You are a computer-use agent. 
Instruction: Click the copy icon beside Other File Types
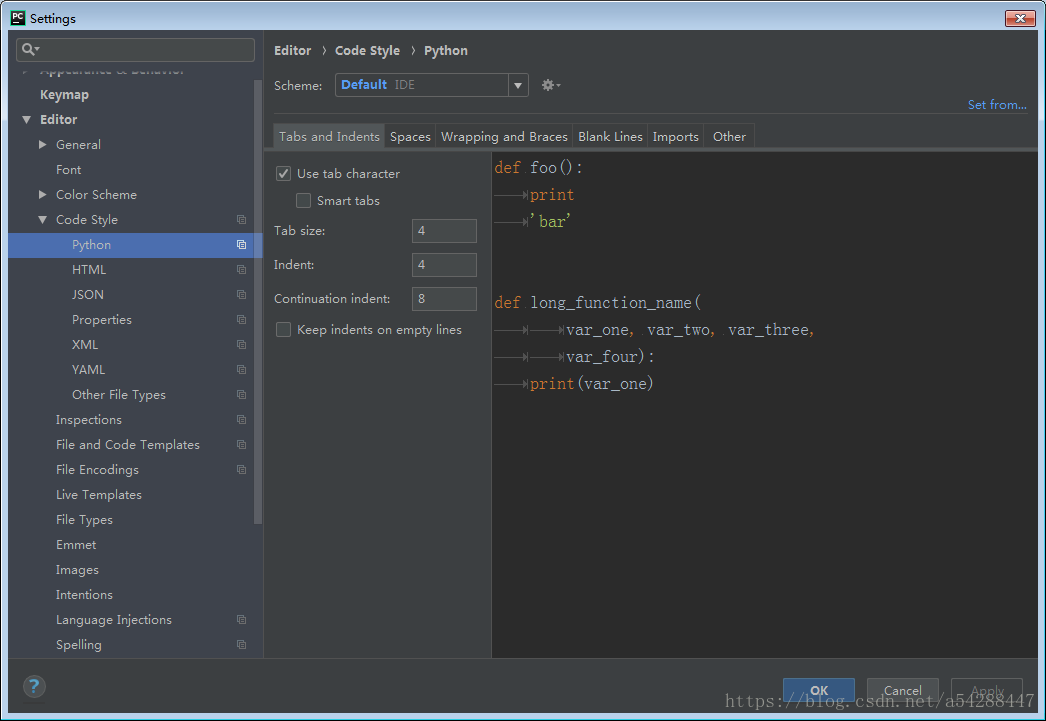pos(241,395)
